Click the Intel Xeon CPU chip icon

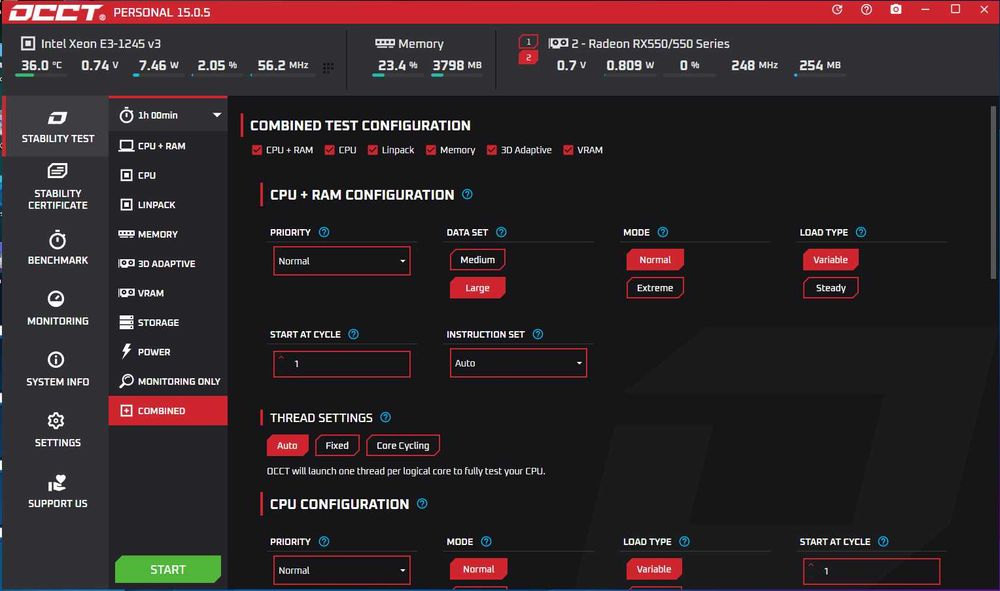coord(28,43)
